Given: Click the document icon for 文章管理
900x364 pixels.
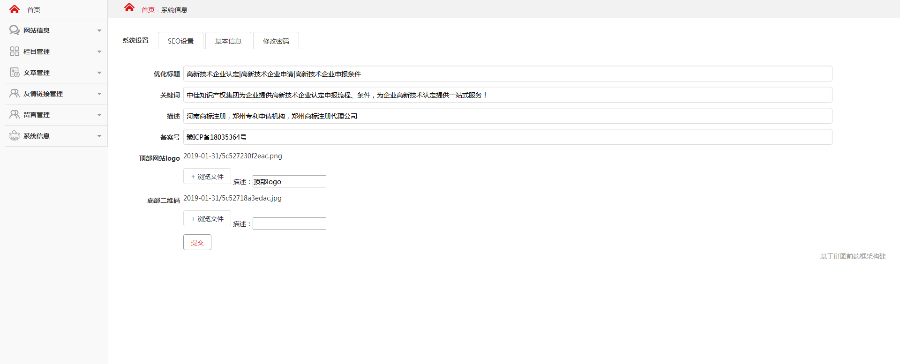Looking at the screenshot, I should pyautogui.click(x=15, y=73).
